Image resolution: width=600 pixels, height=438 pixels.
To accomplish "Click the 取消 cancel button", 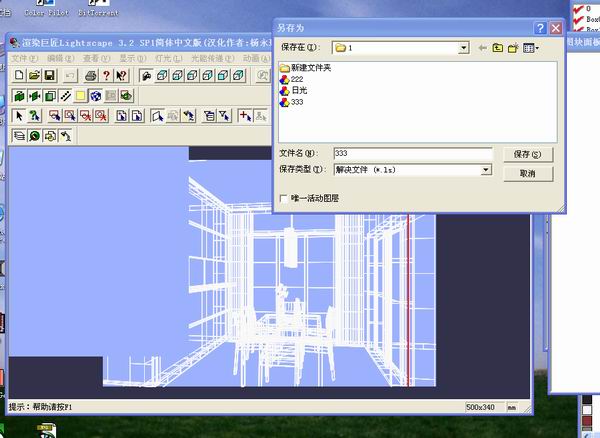I will (528, 174).
